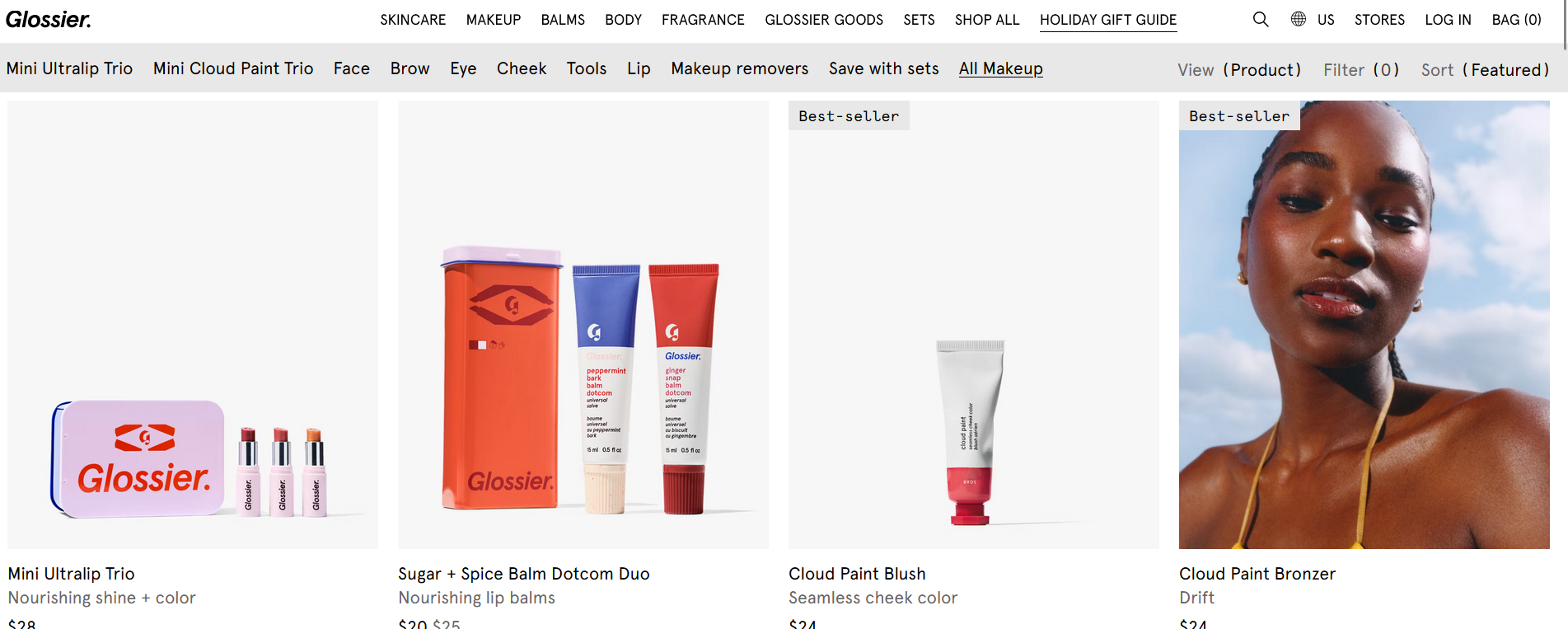Choose the Save with sets category
1568x629 pixels.
(883, 68)
